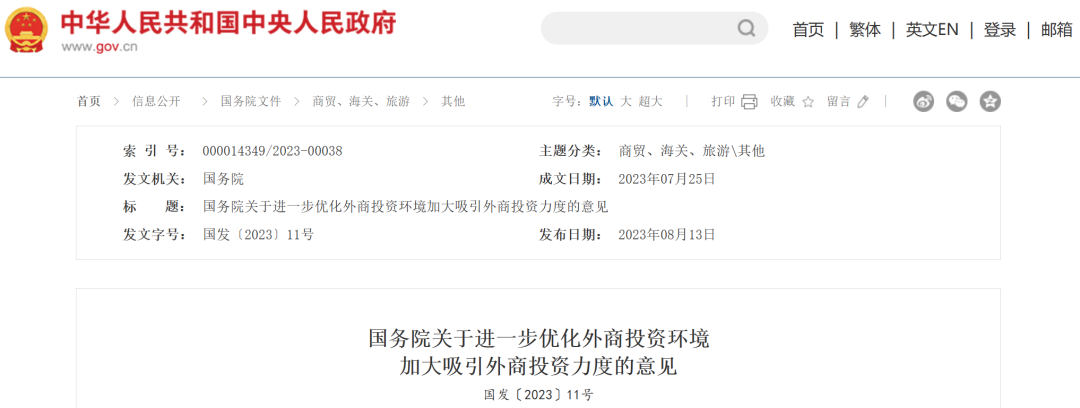Image resolution: width=1080 pixels, height=408 pixels.
Task: Open 国务院文件 breadcrumb link
Action: click(251, 101)
